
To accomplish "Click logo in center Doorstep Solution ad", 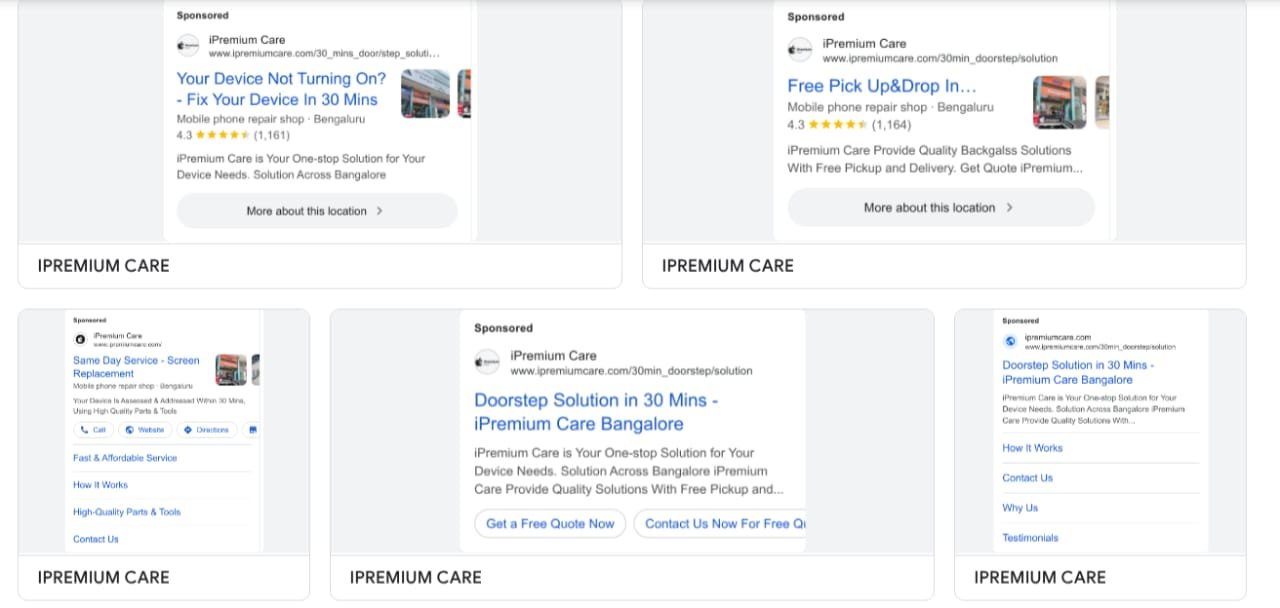I will 486,362.
